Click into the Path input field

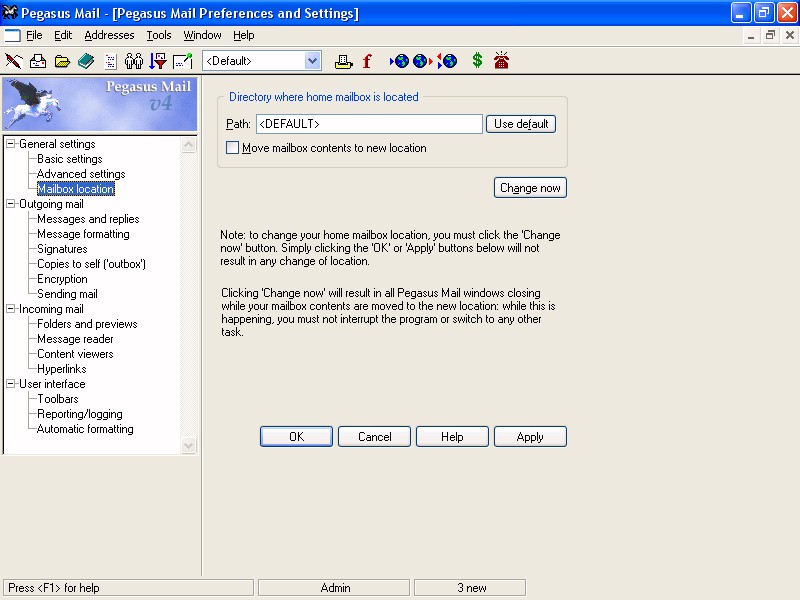tap(369, 124)
